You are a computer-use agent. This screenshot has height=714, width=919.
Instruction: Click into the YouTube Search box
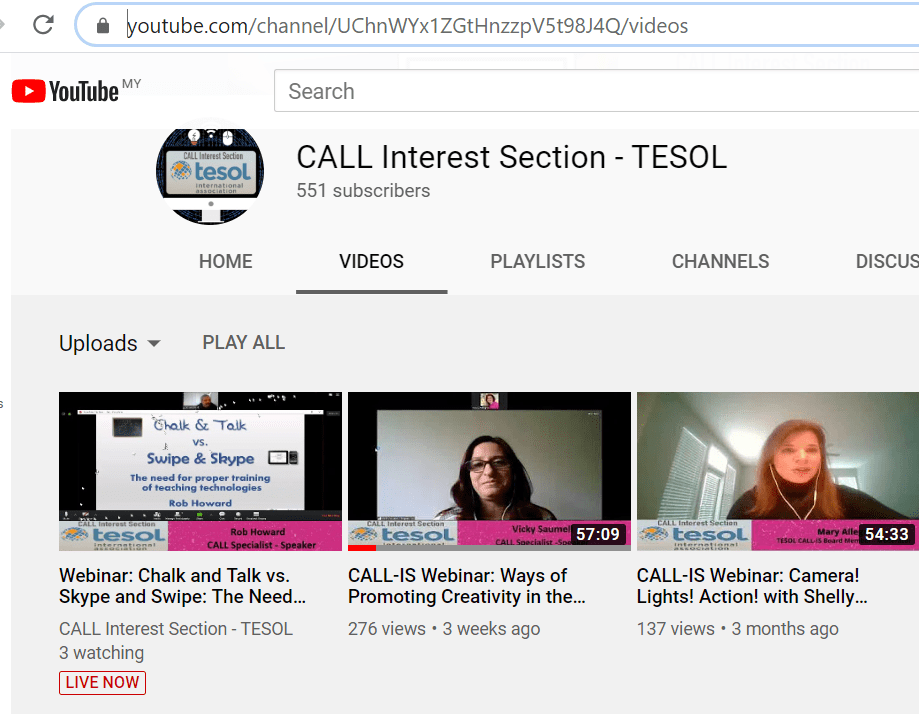click(x=596, y=91)
